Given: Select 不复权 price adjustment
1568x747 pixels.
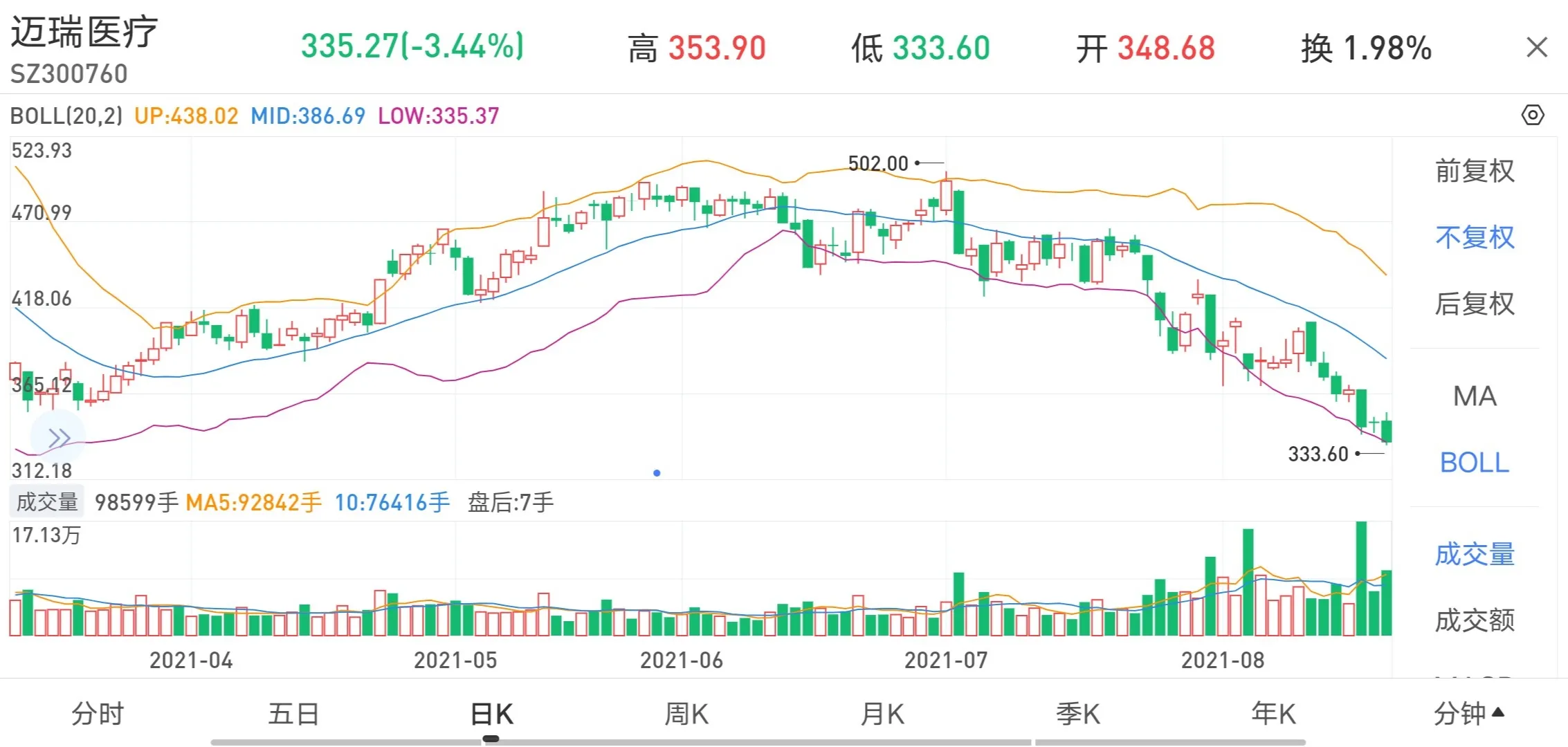Looking at the screenshot, I should tap(1475, 237).
